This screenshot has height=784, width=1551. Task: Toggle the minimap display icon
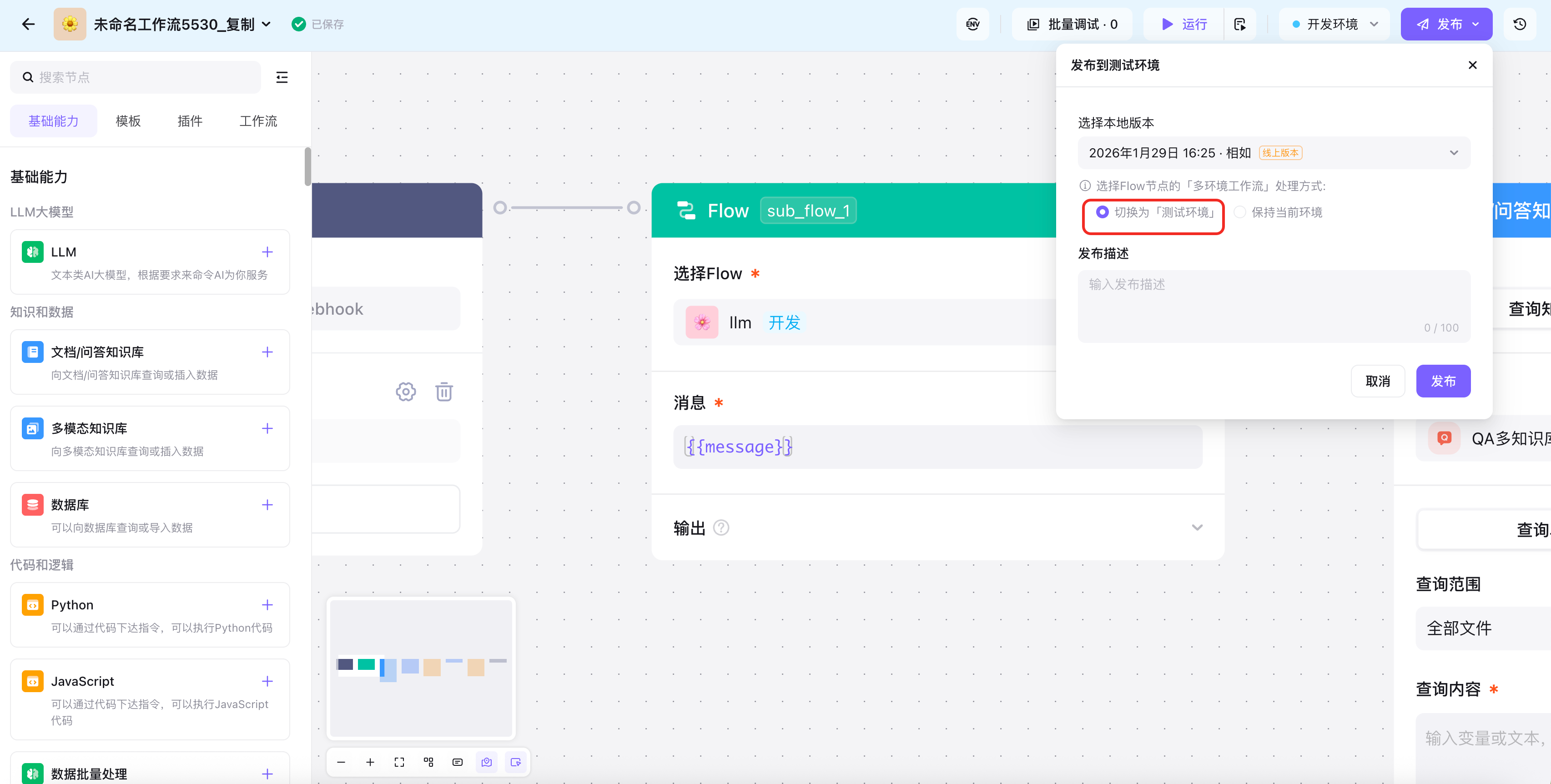pyautogui.click(x=487, y=762)
